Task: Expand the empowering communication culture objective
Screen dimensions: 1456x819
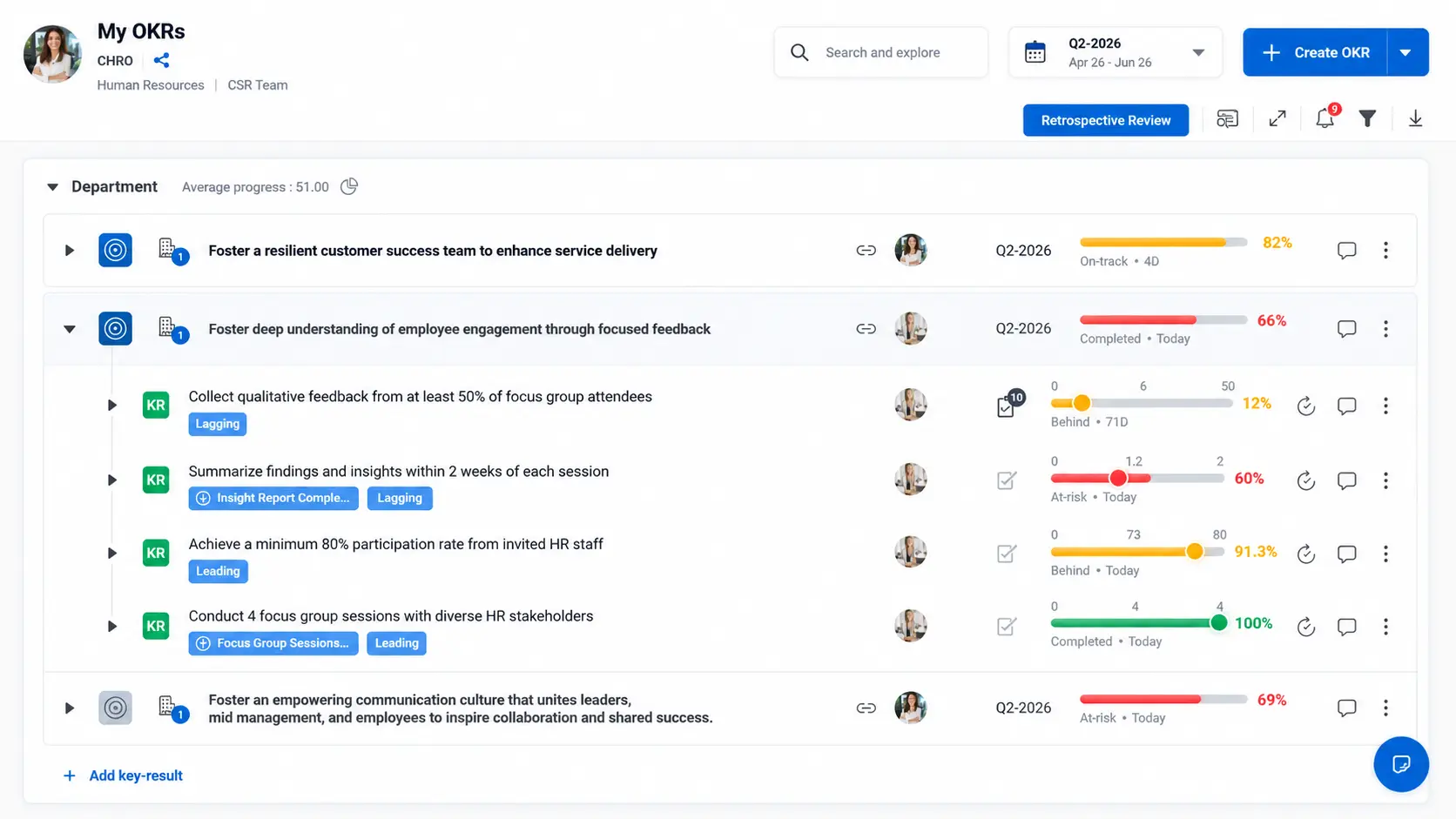Action: pos(69,708)
